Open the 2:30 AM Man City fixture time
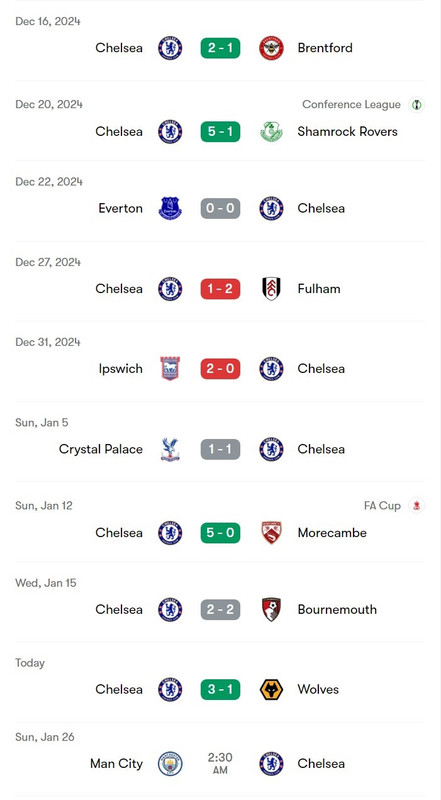Image resolution: width=441 pixels, height=800 pixels. (220, 764)
